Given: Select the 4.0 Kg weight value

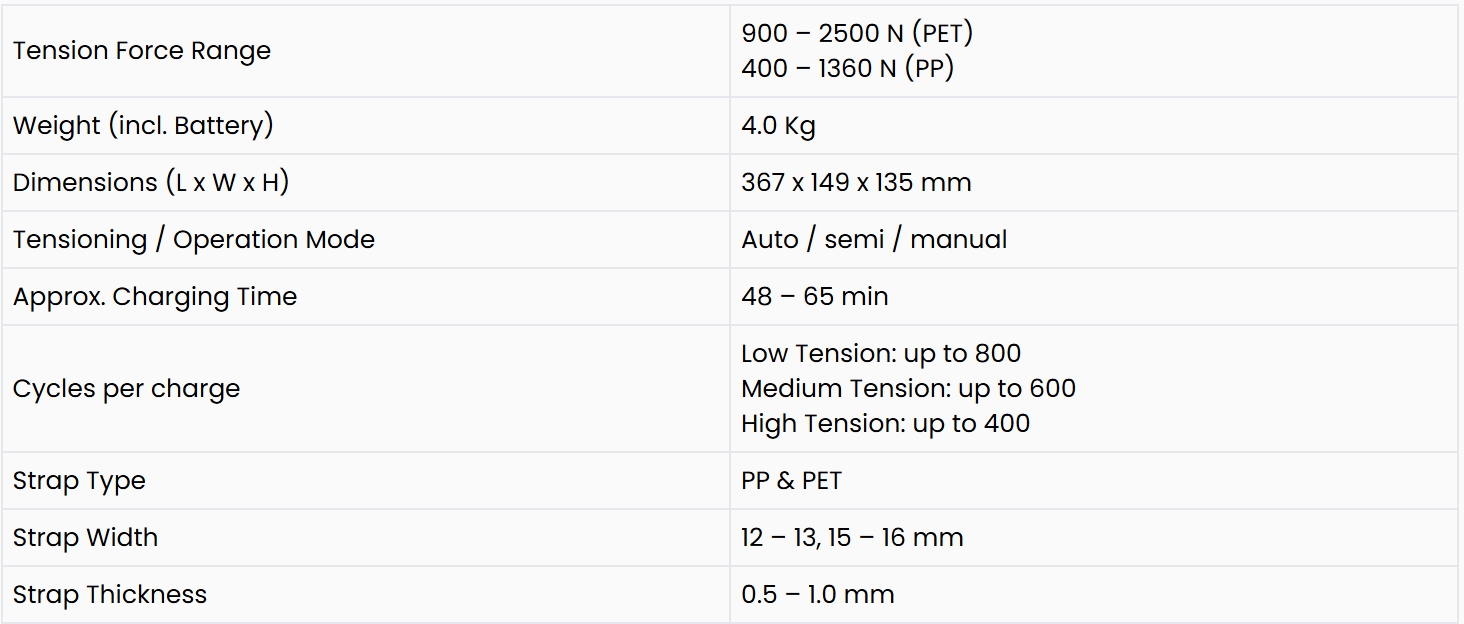Looking at the screenshot, I should coord(778,126).
